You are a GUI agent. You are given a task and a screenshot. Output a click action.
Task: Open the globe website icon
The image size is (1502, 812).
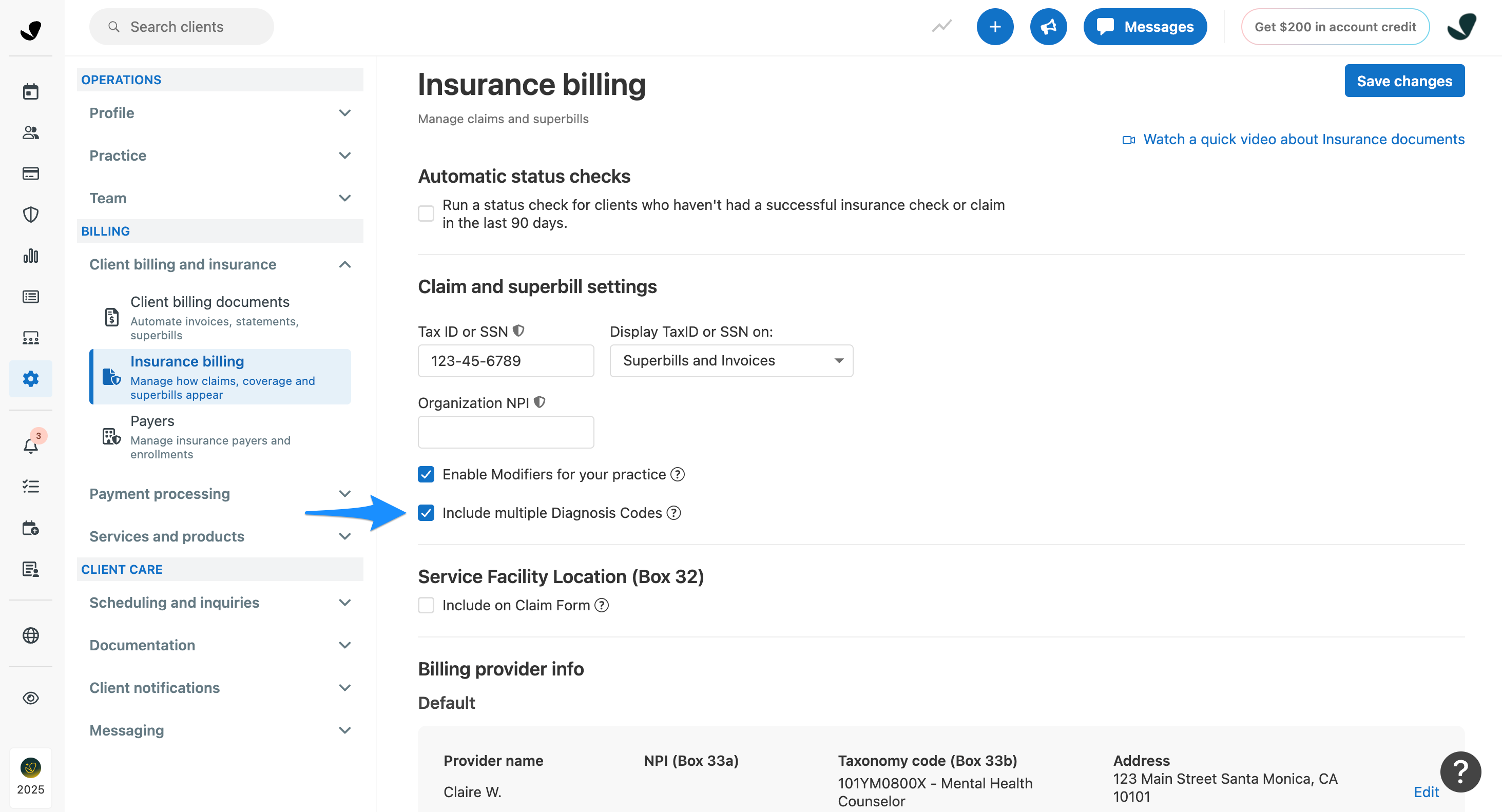pos(30,635)
